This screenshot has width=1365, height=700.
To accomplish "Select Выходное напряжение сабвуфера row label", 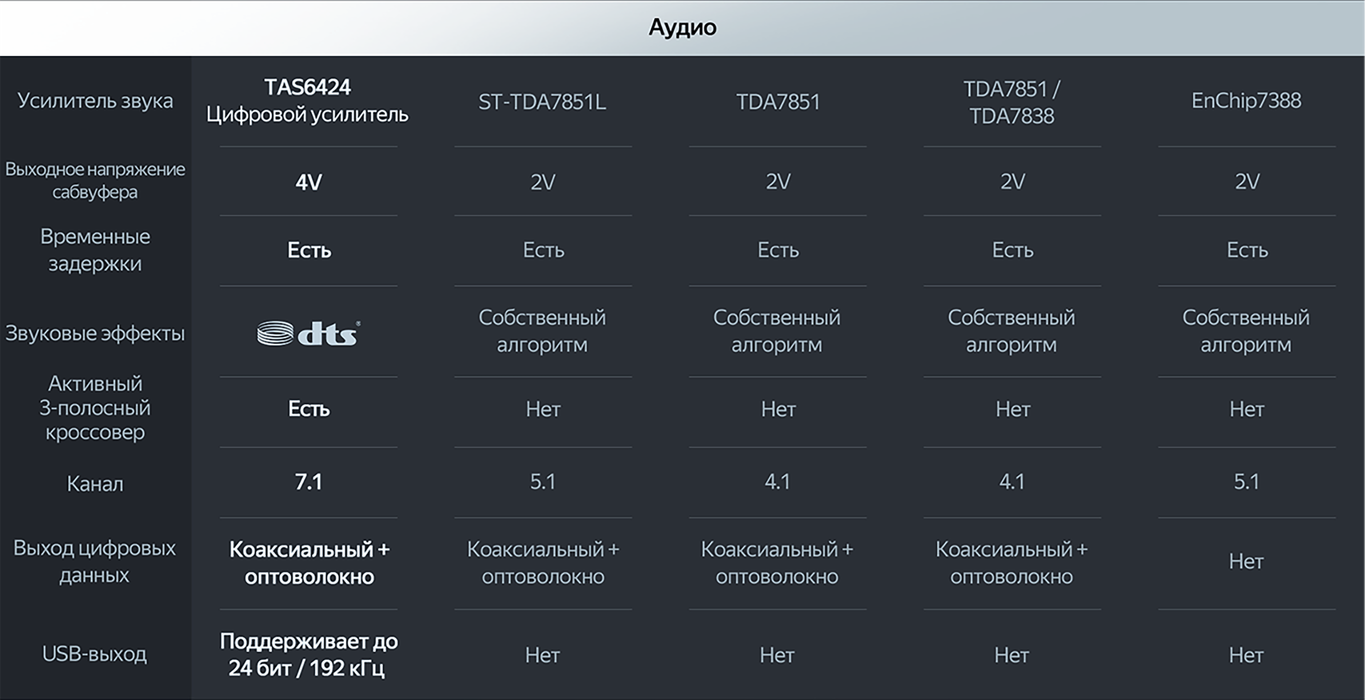I will point(95,181).
